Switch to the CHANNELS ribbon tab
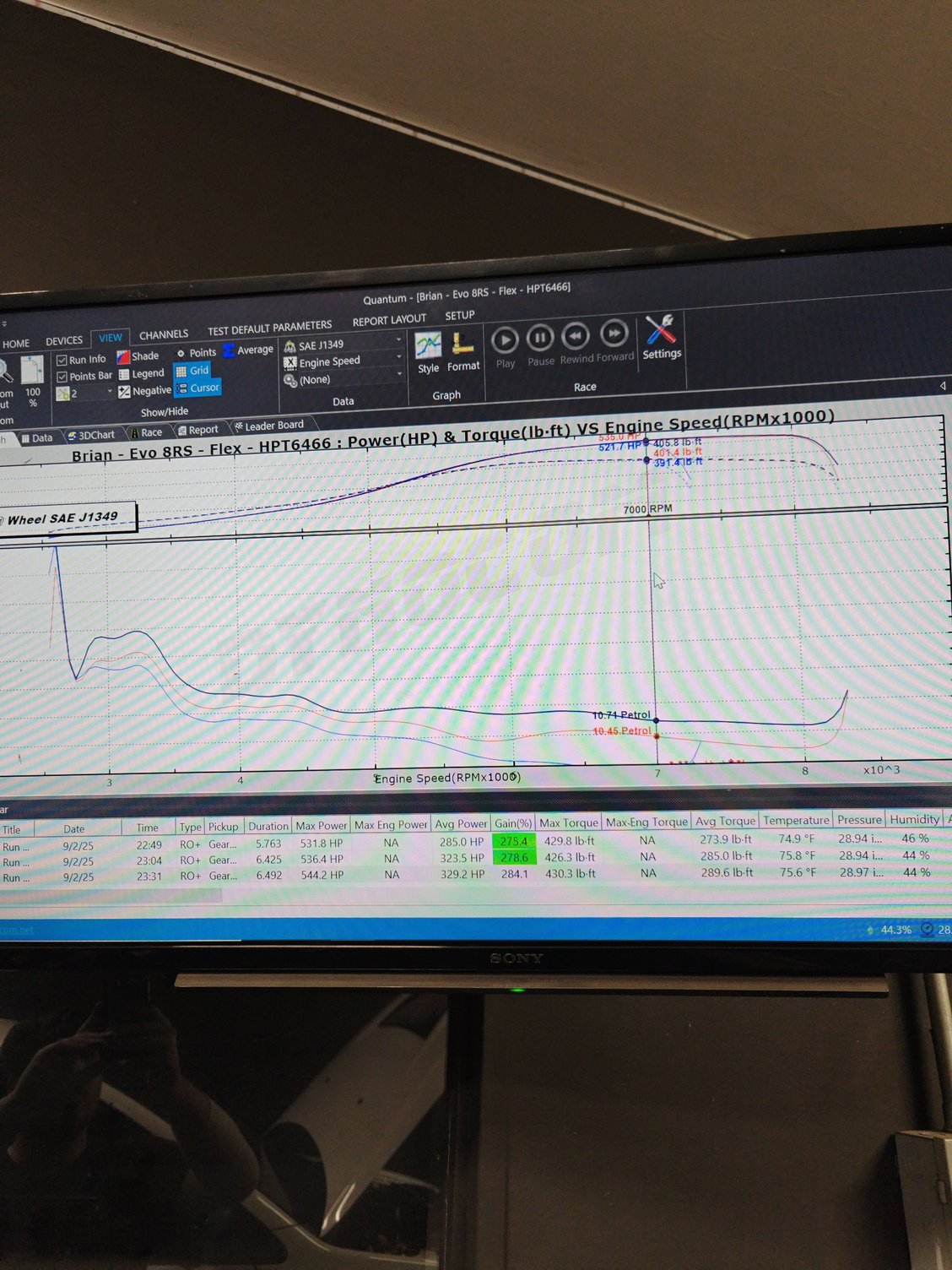The width and height of the screenshot is (952, 1270). pos(164,334)
